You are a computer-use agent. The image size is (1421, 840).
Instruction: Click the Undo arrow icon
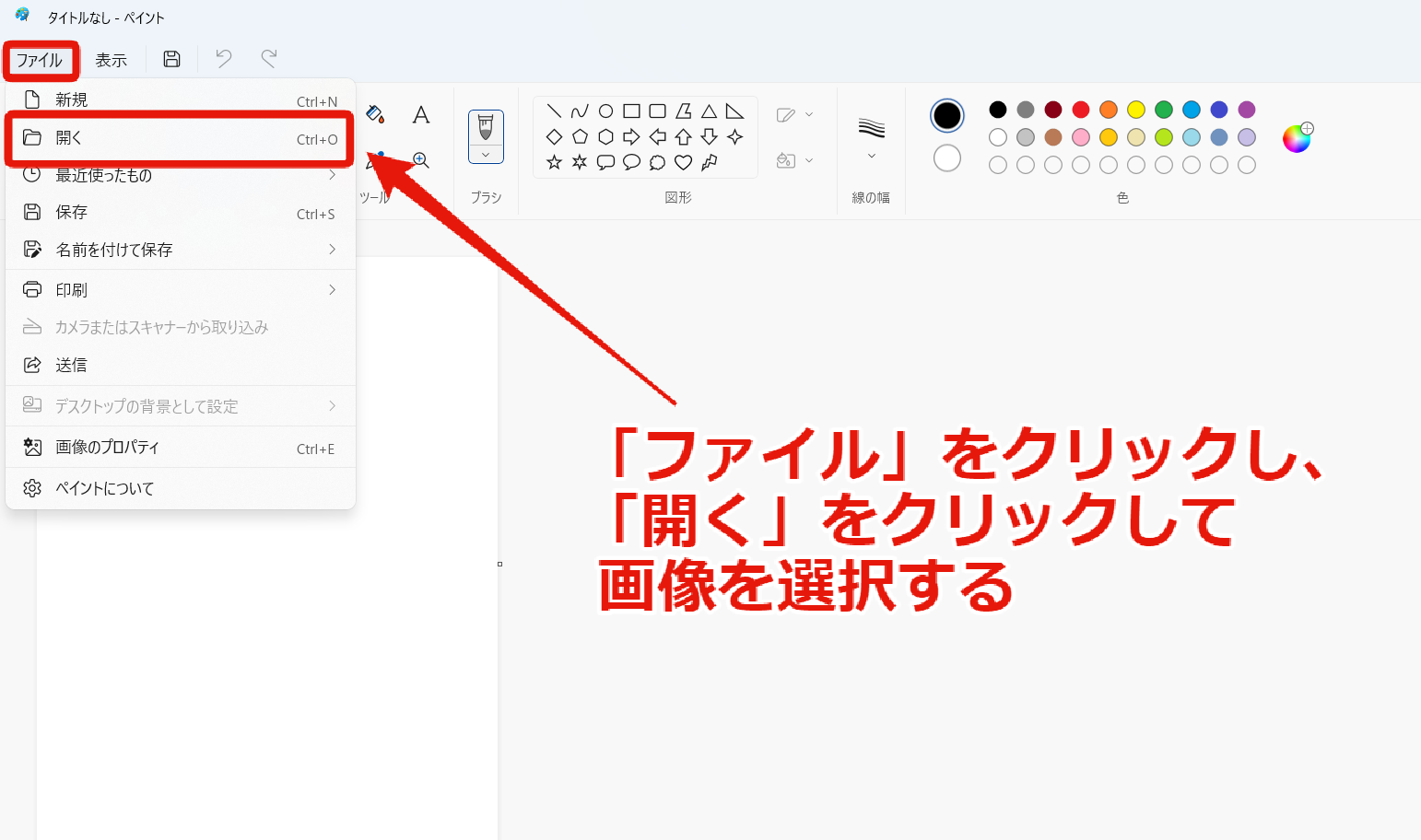[223, 59]
